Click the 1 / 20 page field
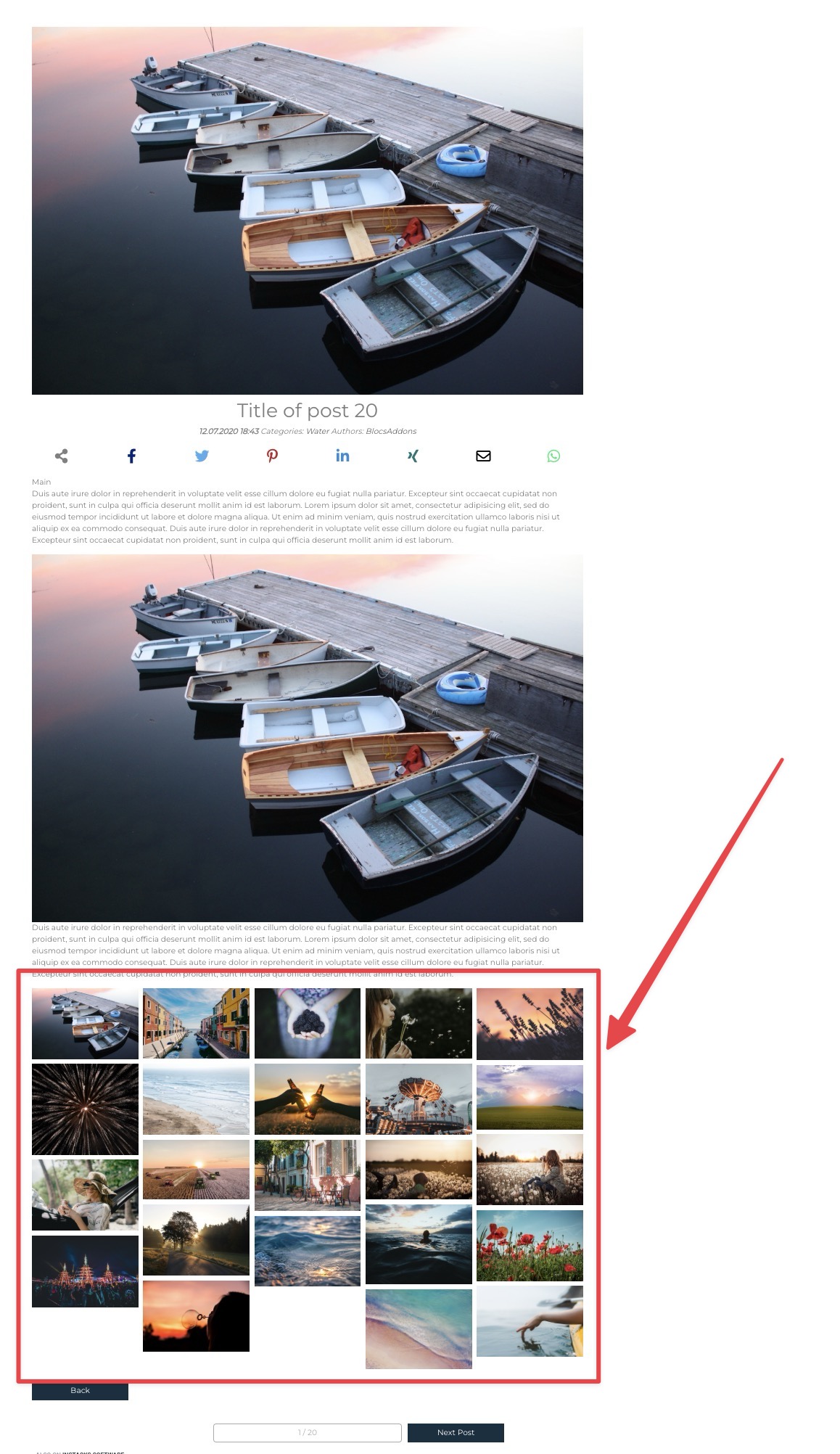This screenshot has width=840, height=1454. coord(307,1432)
